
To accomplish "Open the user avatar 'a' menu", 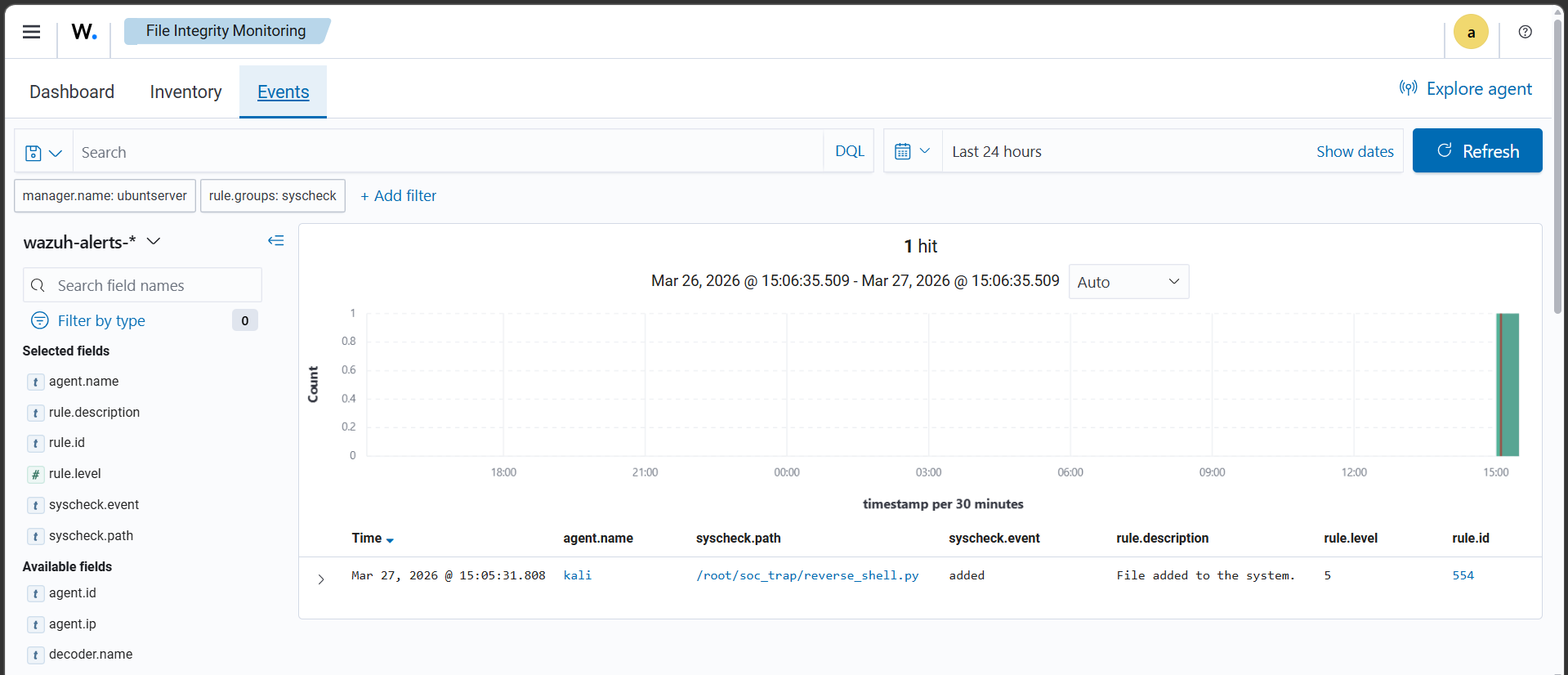I will (x=1471, y=33).
